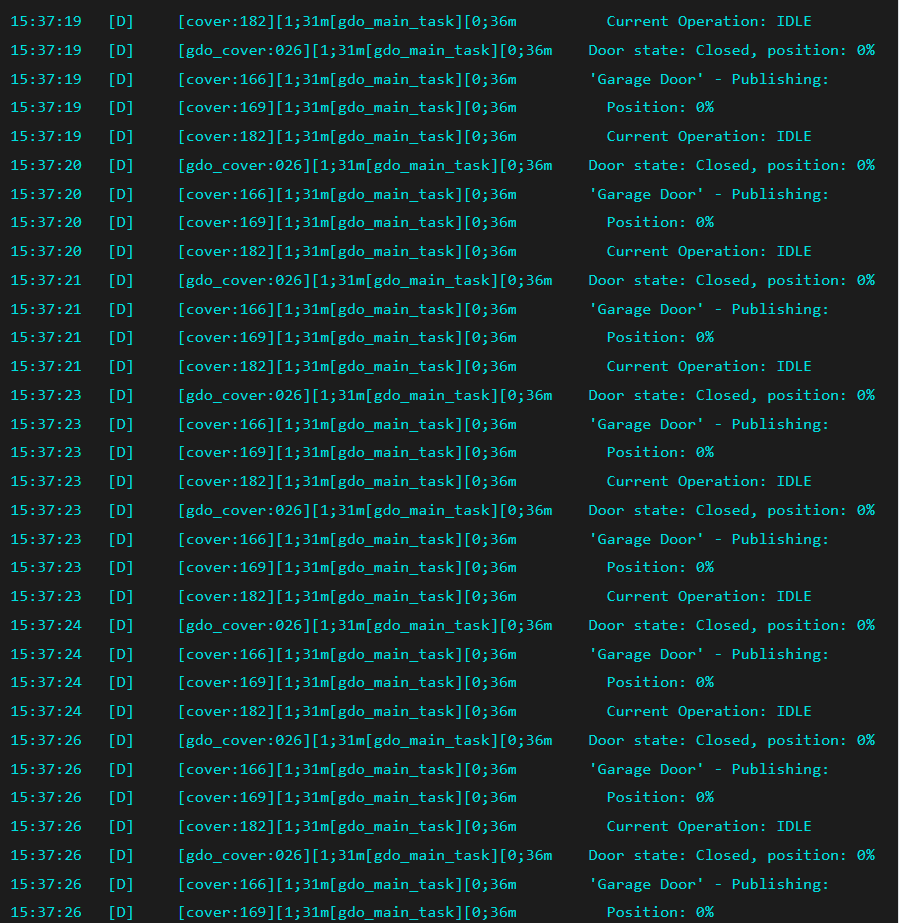Click the [D] level marker on the 15:37:24 gdo_cover:026 line
The width and height of the screenshot is (906, 923).
[x=121, y=626]
